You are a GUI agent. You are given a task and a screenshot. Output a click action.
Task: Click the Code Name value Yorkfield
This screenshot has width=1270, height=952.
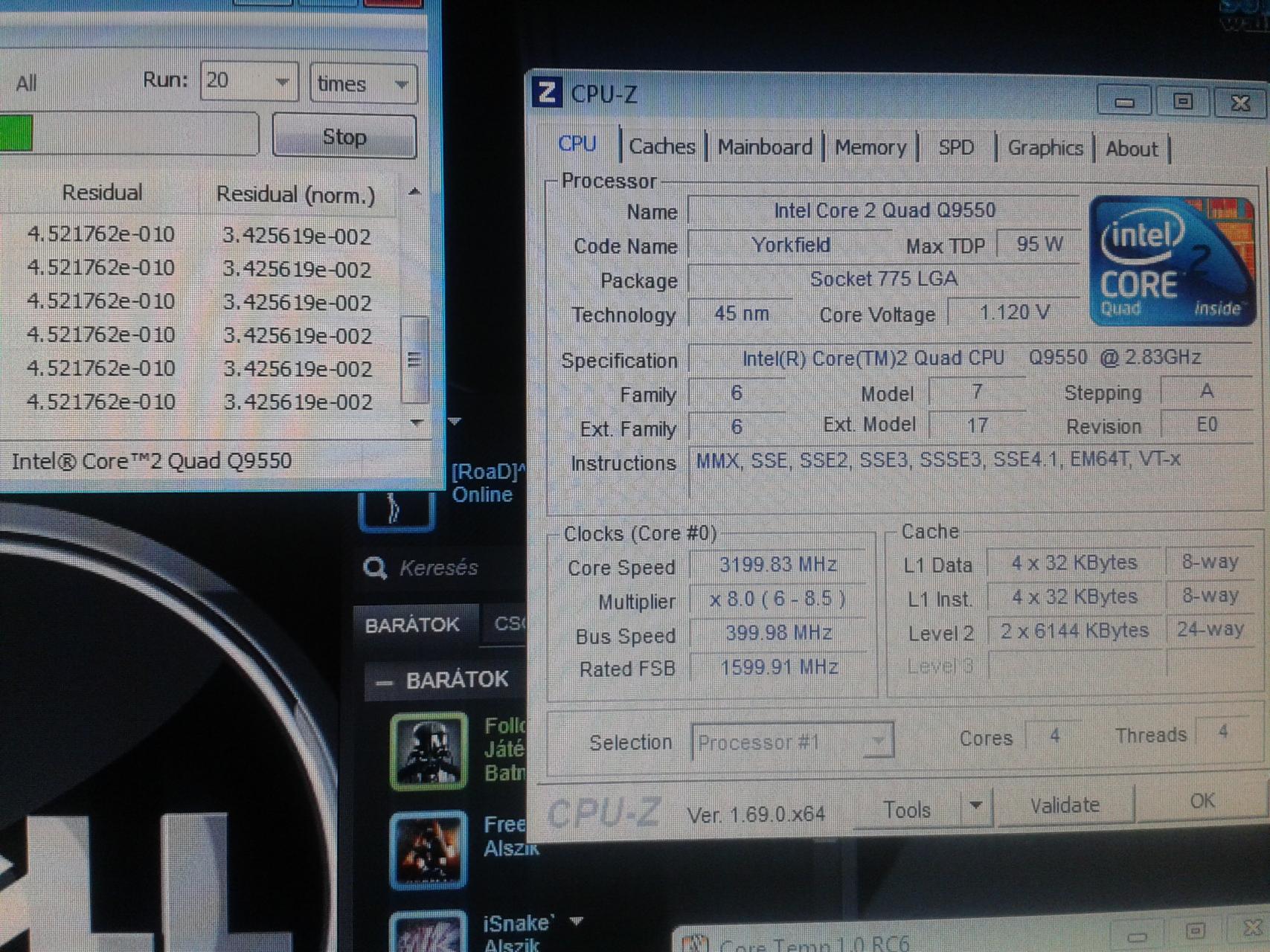[790, 245]
